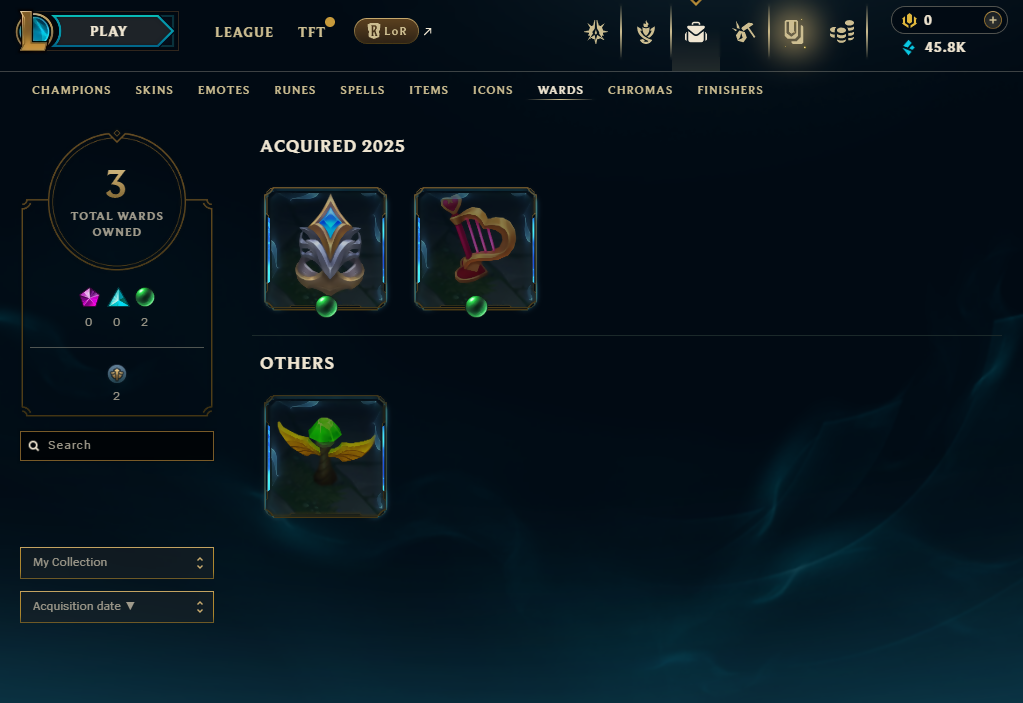Select the green winged ward thumbnail
This screenshot has width=1023, height=703.
coord(326,456)
